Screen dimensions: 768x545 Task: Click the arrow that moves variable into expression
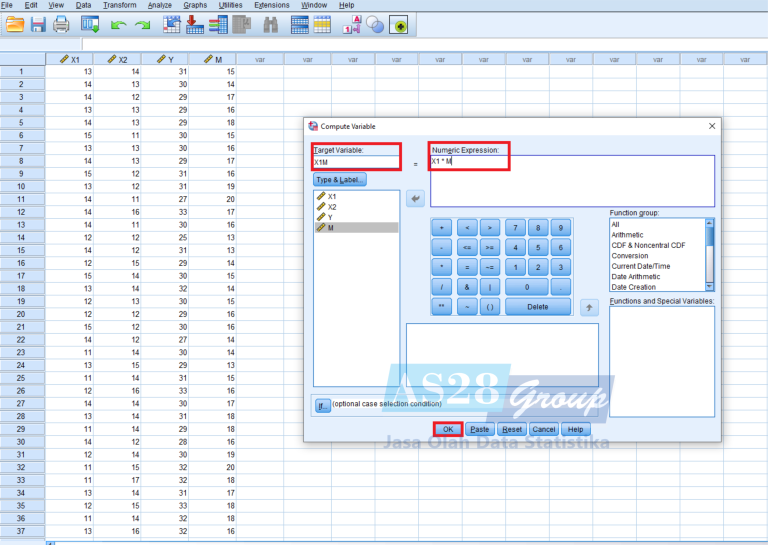(415, 200)
